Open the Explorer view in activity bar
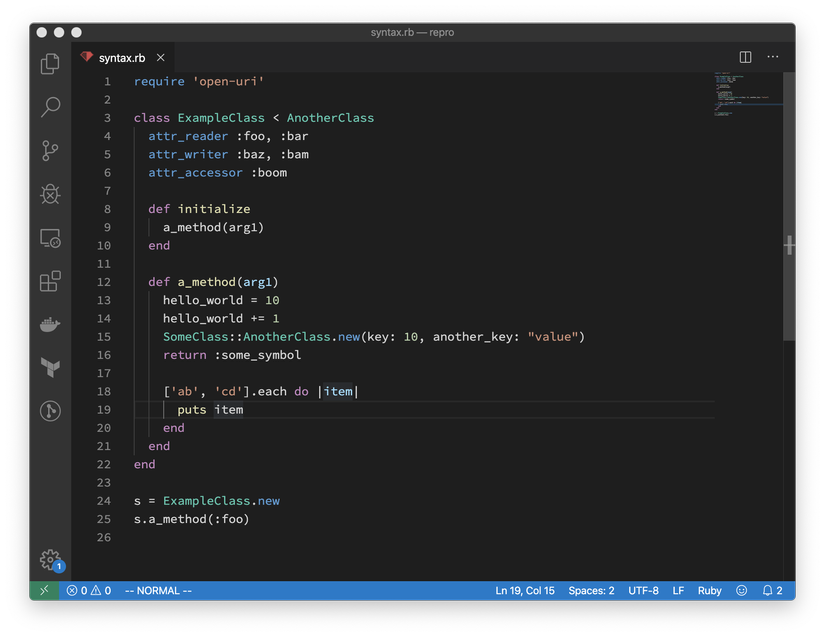 click(50, 64)
